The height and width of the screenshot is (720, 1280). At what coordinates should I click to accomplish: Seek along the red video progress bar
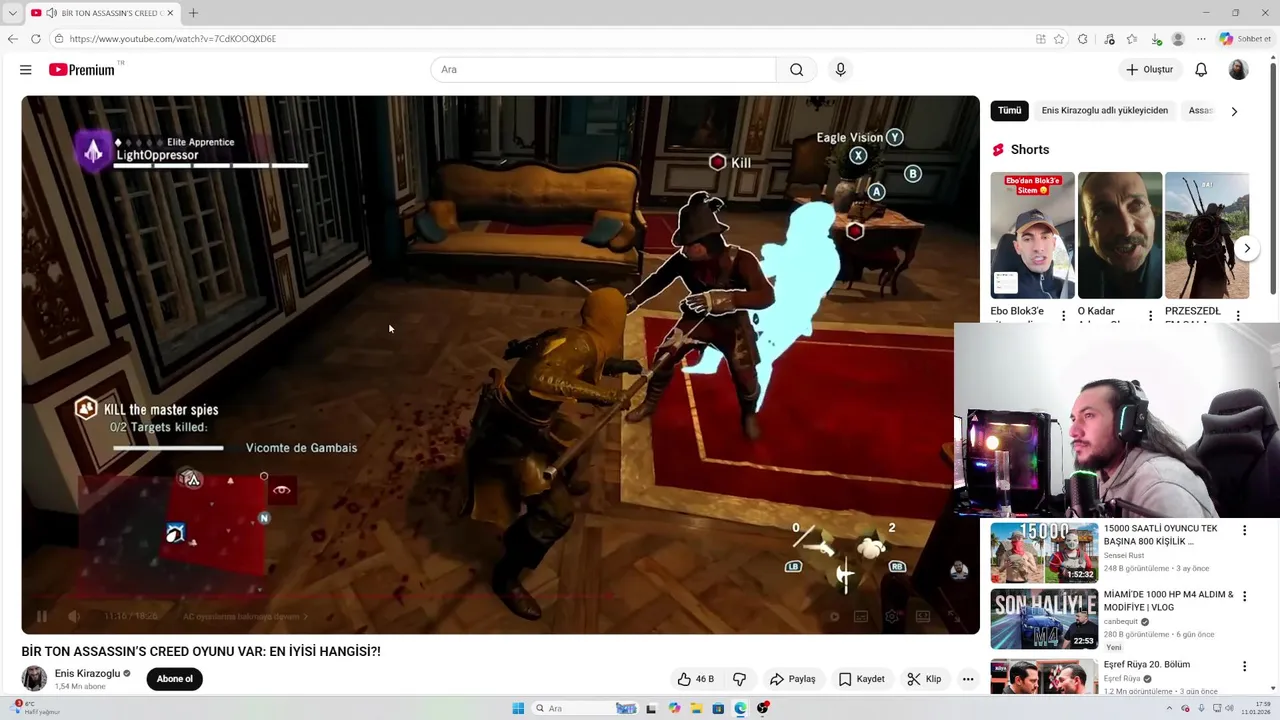point(500,599)
